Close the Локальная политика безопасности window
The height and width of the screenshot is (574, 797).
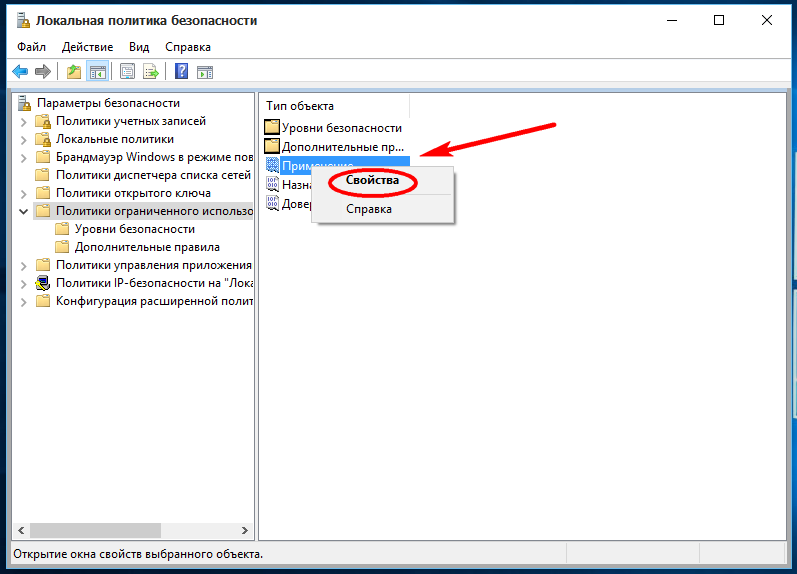767,20
